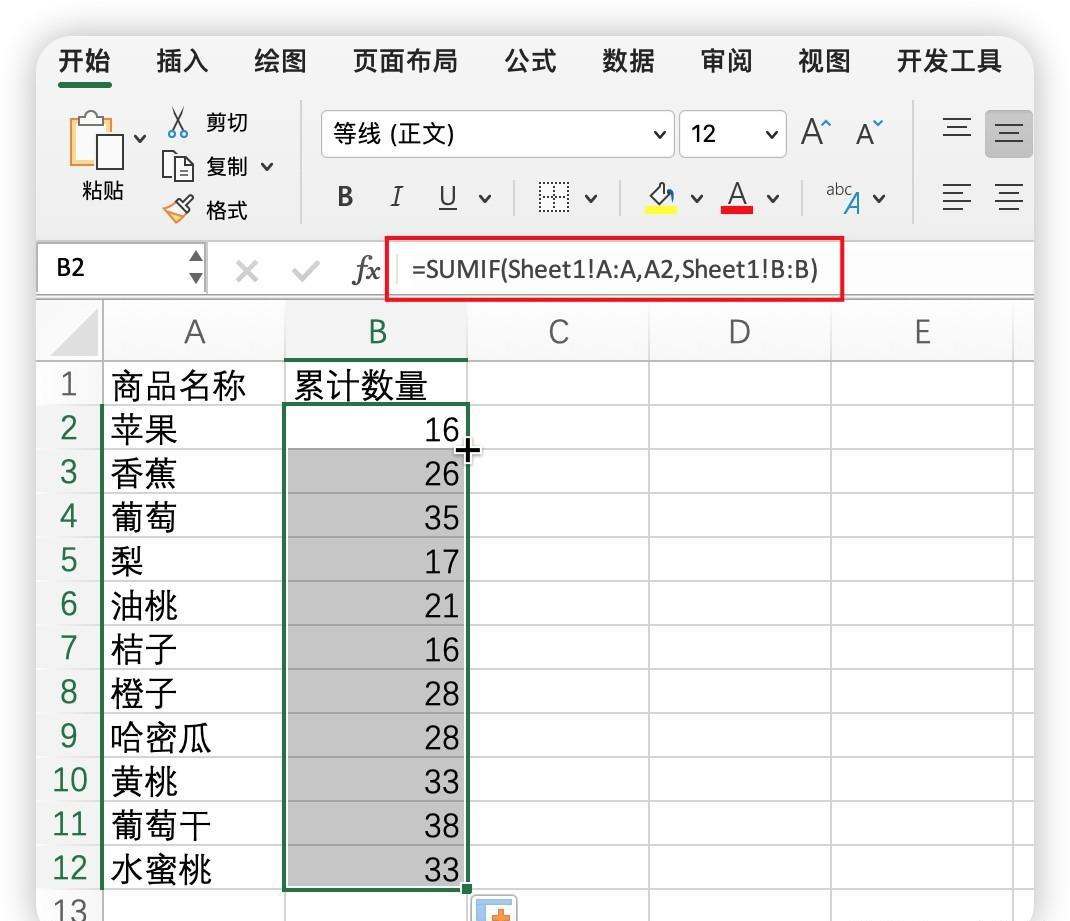Top-align cell contents icon
1070x921 pixels.
pos(957,128)
